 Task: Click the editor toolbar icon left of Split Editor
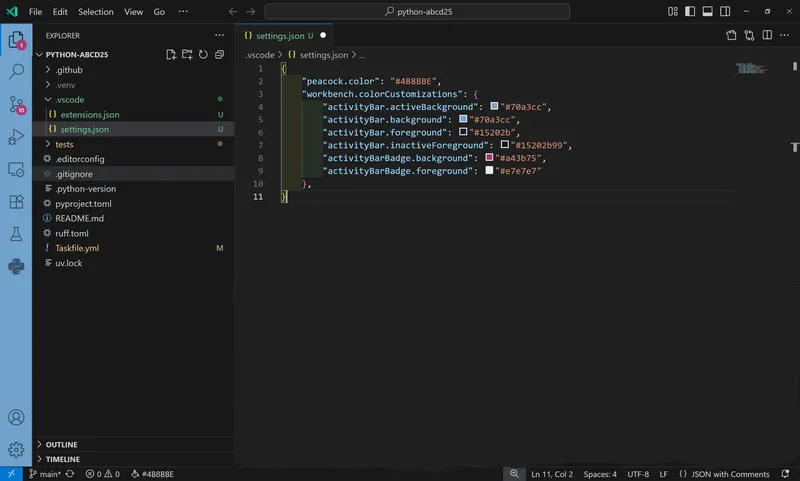pos(749,35)
